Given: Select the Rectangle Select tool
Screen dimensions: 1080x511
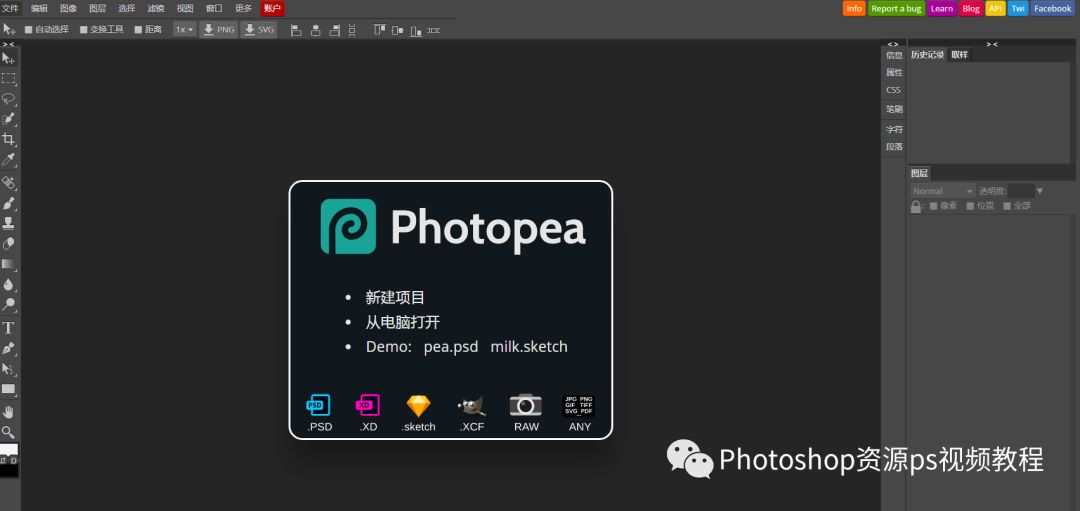Looking at the screenshot, I should coord(9,79).
